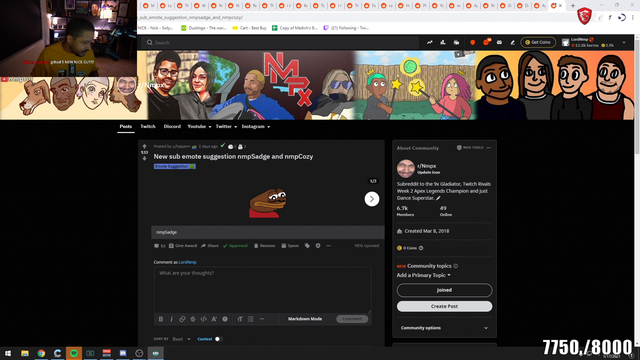Click the Emote Suggestion flair tag
640x360 pixels.
(175, 166)
